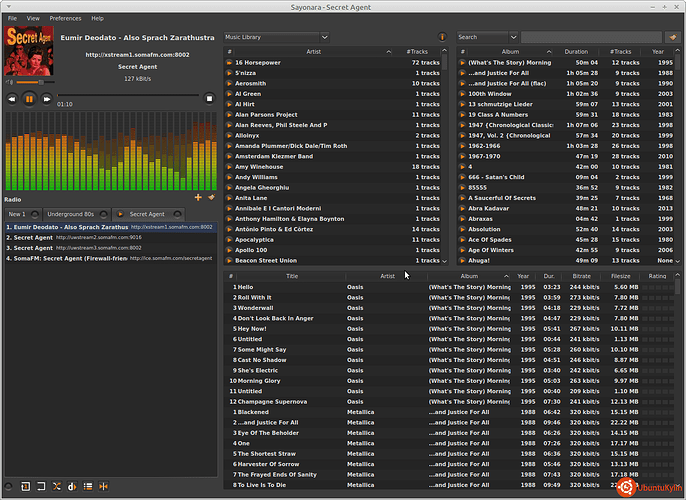
Task: Click play icon next to album Ace Of Spades
Action: pos(462,240)
